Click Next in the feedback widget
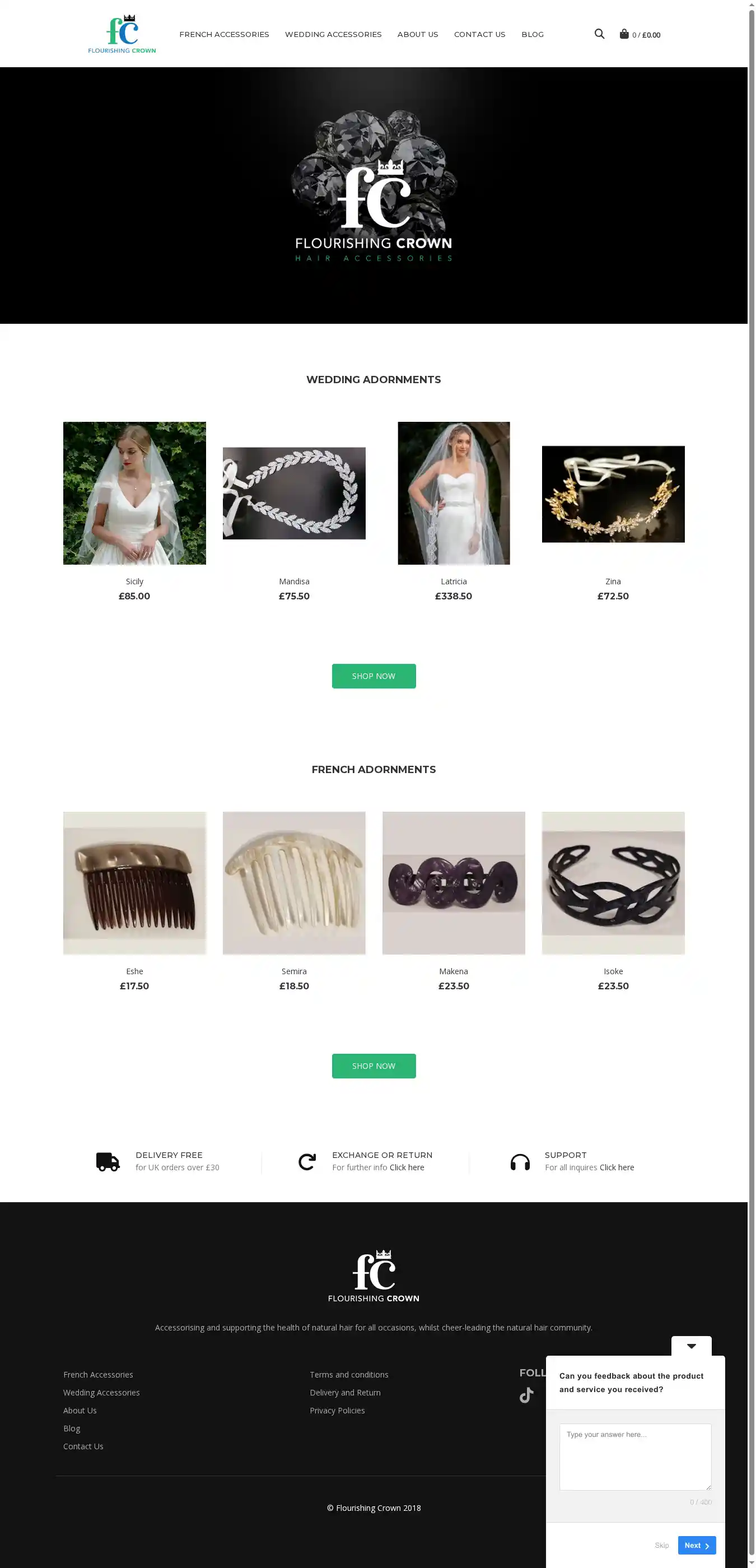Image resolution: width=756 pixels, height=1568 pixels. 696,1545
